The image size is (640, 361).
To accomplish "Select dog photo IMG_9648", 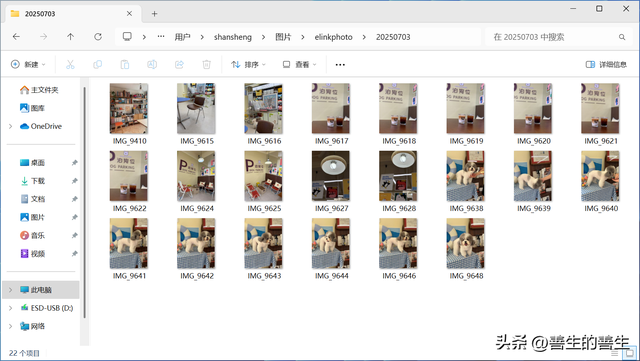I will pyautogui.click(x=466, y=243).
